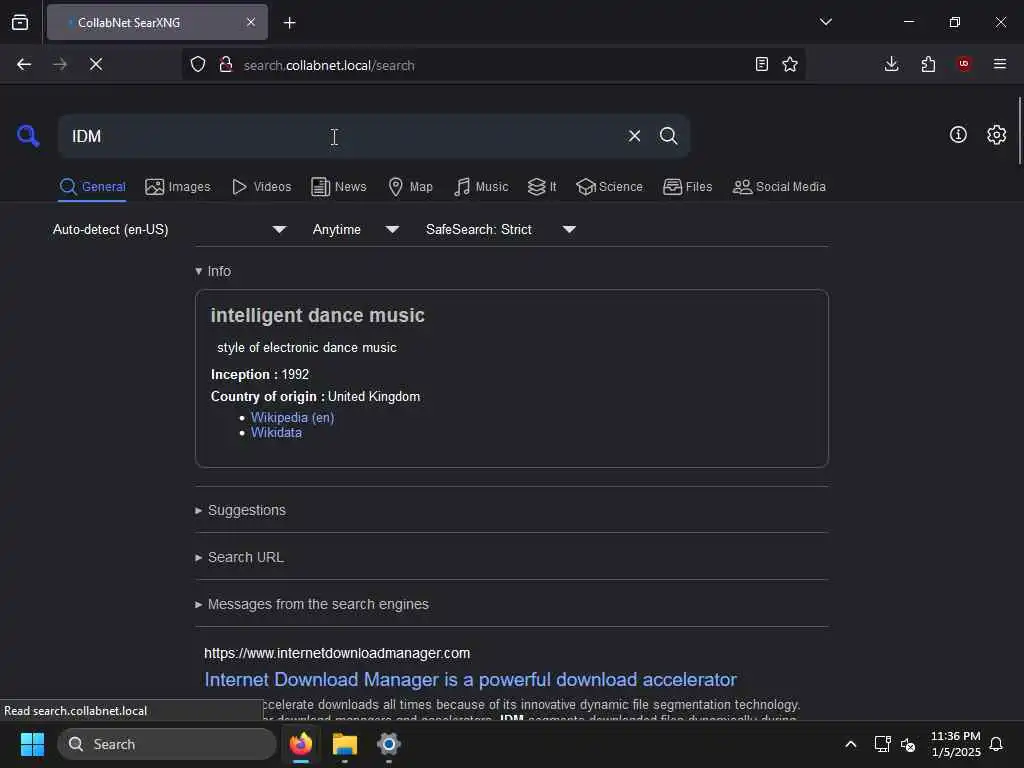The height and width of the screenshot is (768, 1024).
Task: Select the General category tab
Action: (92, 187)
